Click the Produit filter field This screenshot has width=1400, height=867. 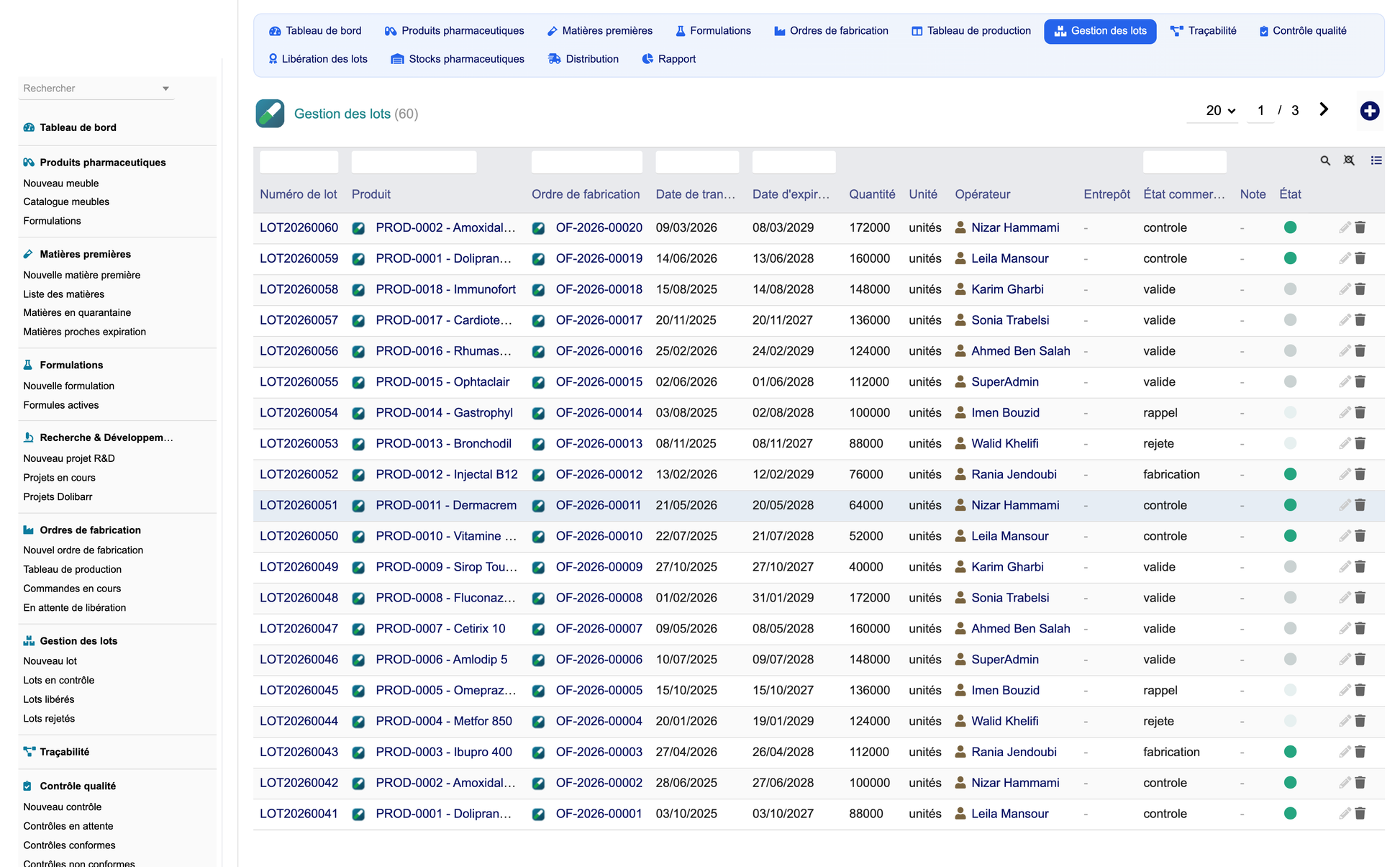[414, 162]
